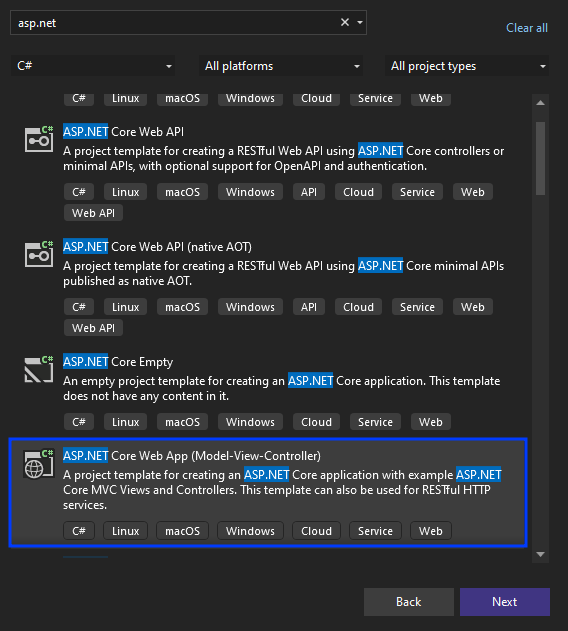Click Web API tag under native AOT template

pos(93,328)
